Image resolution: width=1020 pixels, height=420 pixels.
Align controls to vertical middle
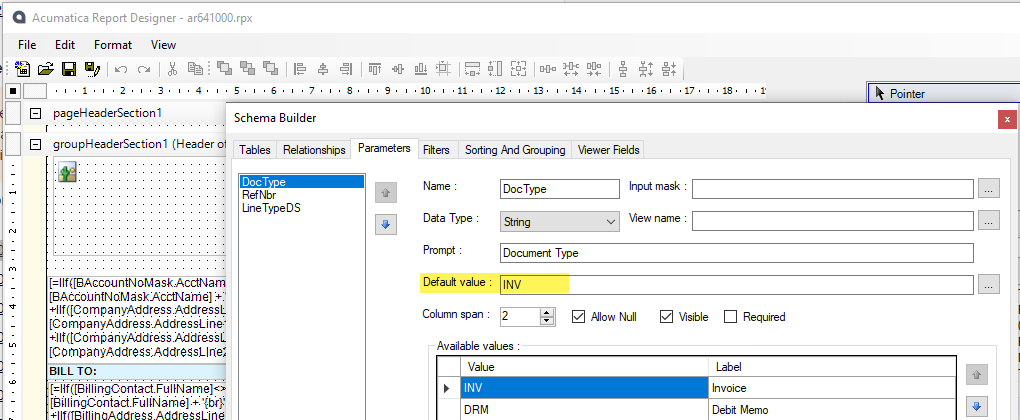[397, 68]
